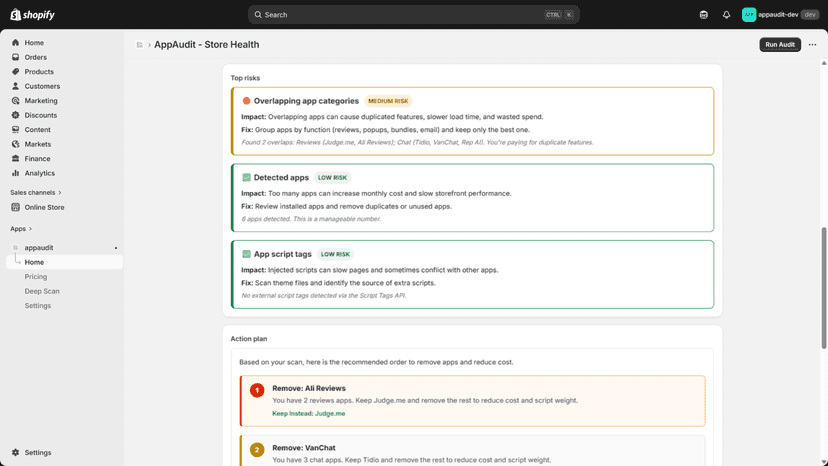Open the Settings link at bottom
828x466 pixels.
pos(38,452)
